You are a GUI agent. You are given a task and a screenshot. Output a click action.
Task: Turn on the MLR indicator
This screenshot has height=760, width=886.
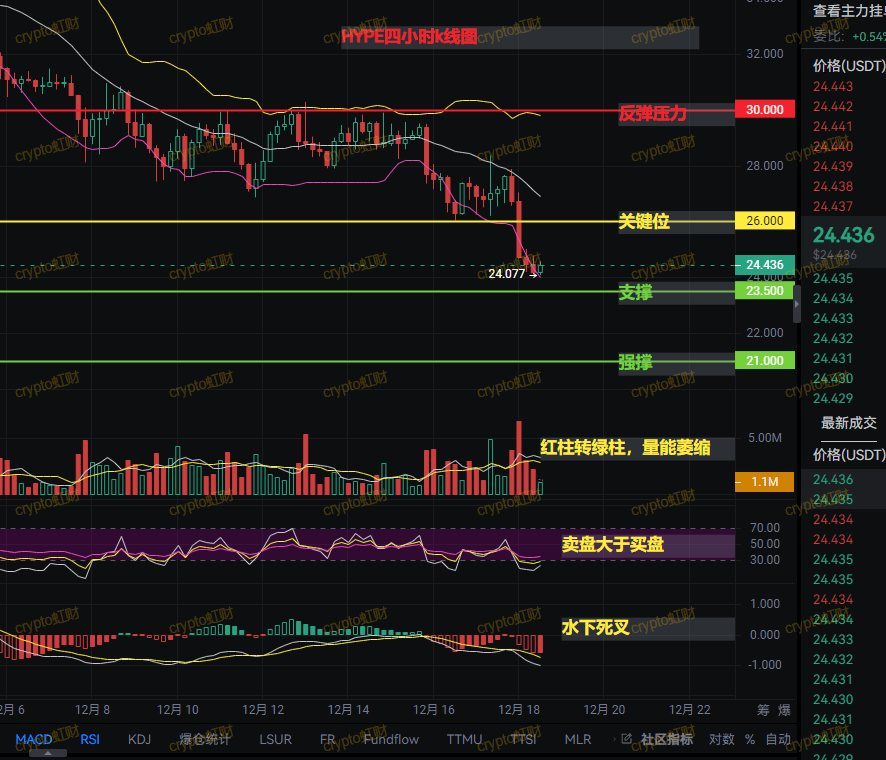tap(578, 739)
